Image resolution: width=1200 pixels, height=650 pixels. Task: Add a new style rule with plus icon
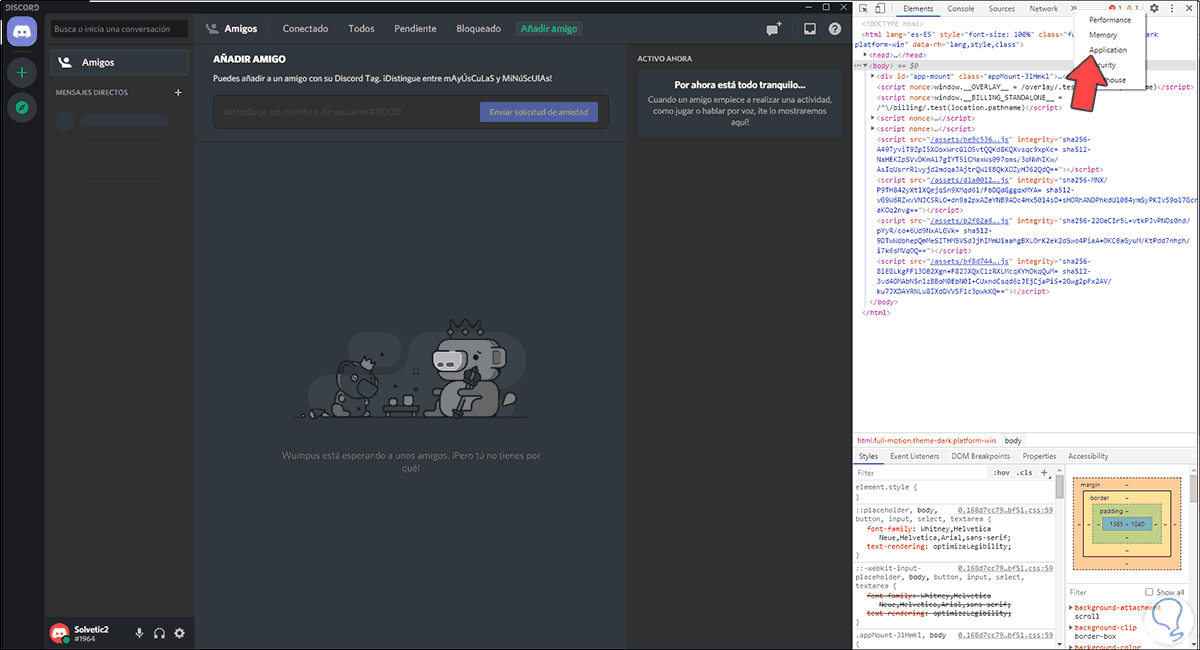coord(1044,473)
